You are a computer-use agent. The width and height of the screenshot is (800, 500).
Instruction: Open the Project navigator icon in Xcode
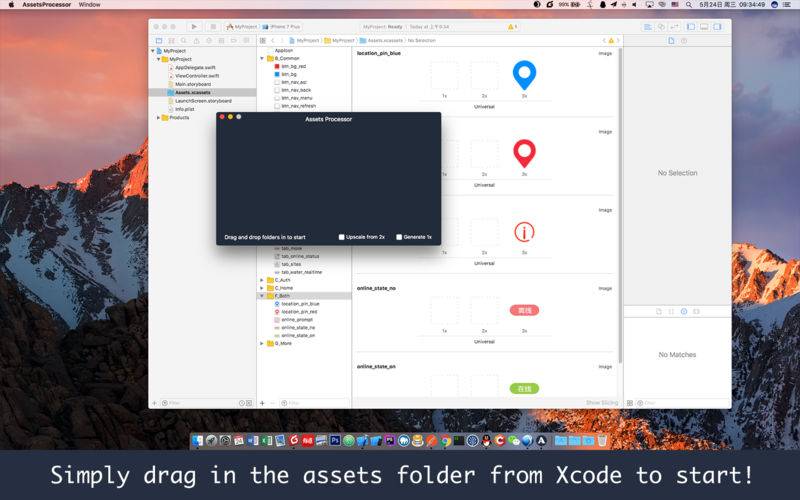(x=159, y=40)
